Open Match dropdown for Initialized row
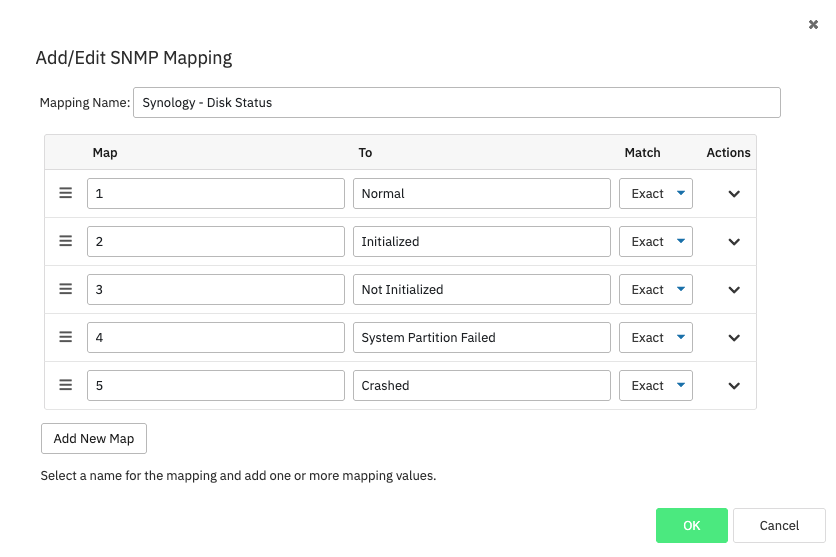Viewport: 836px width, 557px height. [656, 241]
